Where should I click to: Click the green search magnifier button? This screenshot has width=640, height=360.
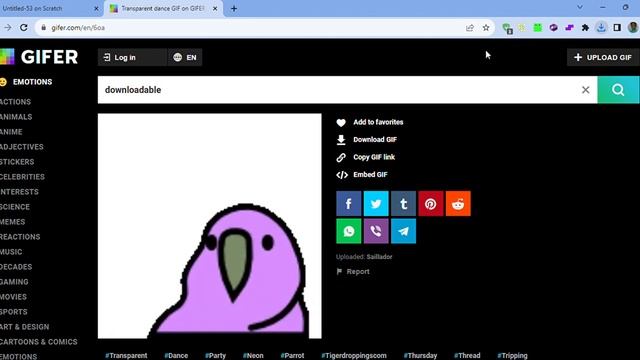(x=618, y=90)
